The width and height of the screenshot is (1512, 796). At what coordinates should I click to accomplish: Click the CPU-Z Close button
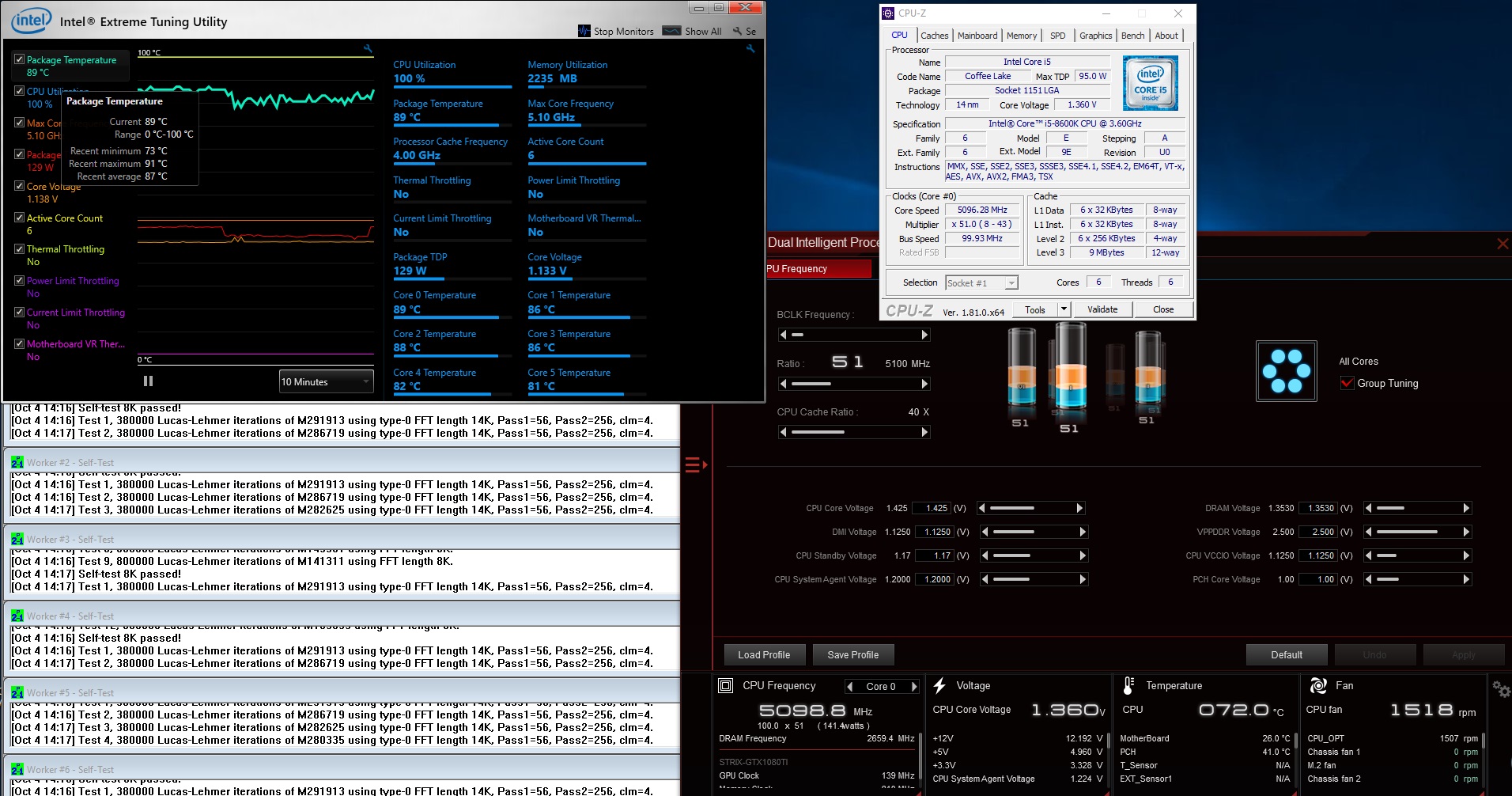(x=1163, y=309)
